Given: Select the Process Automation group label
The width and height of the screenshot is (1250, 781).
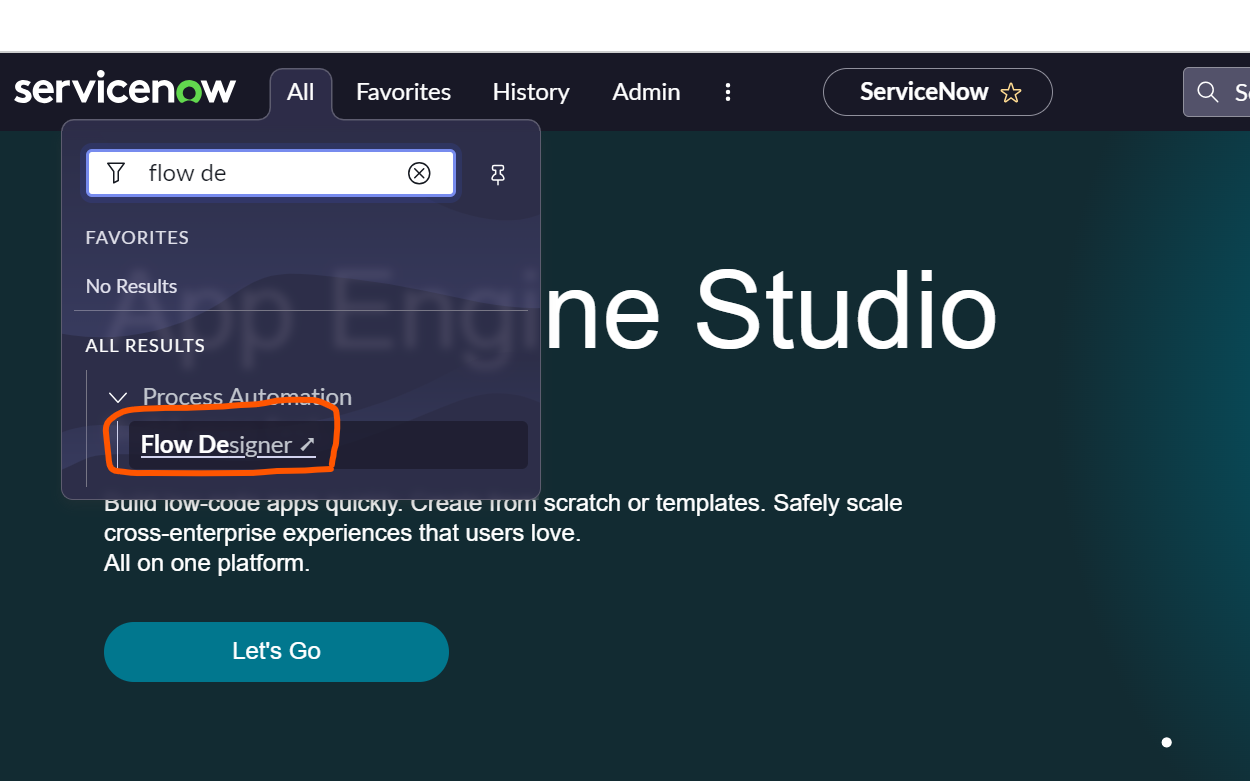Looking at the screenshot, I should click(x=247, y=396).
